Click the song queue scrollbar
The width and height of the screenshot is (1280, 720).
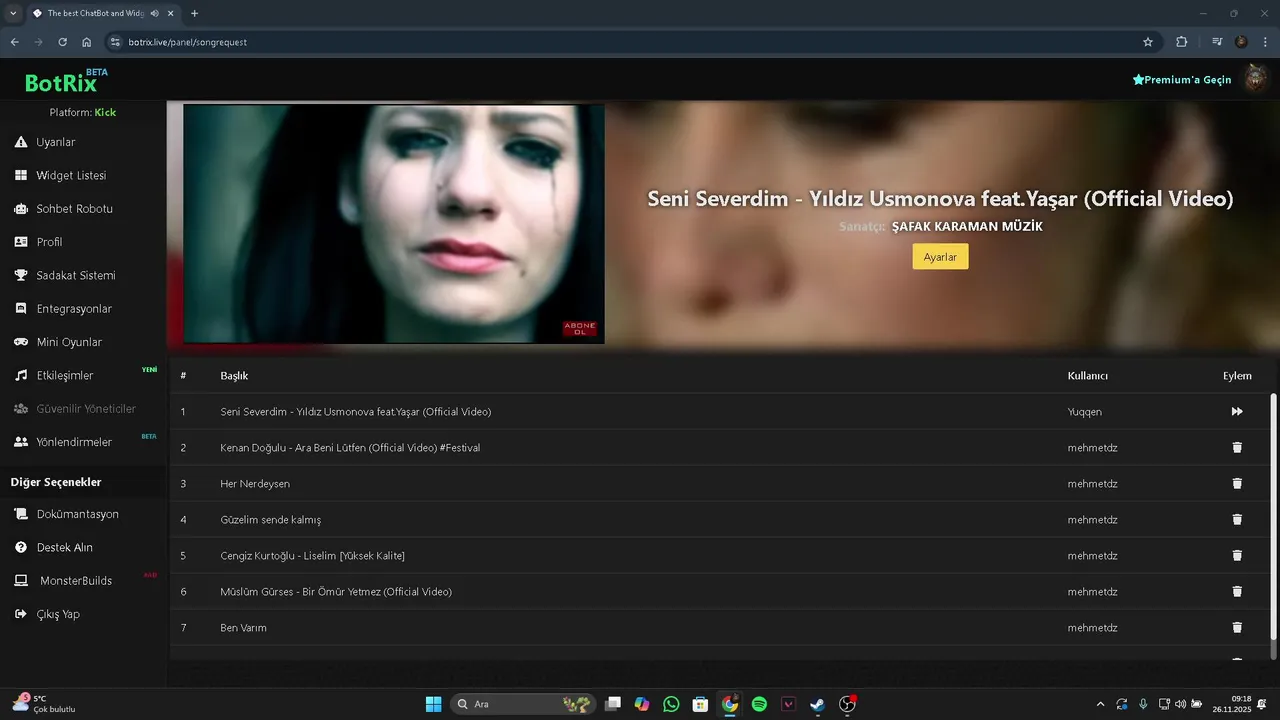(1273, 516)
